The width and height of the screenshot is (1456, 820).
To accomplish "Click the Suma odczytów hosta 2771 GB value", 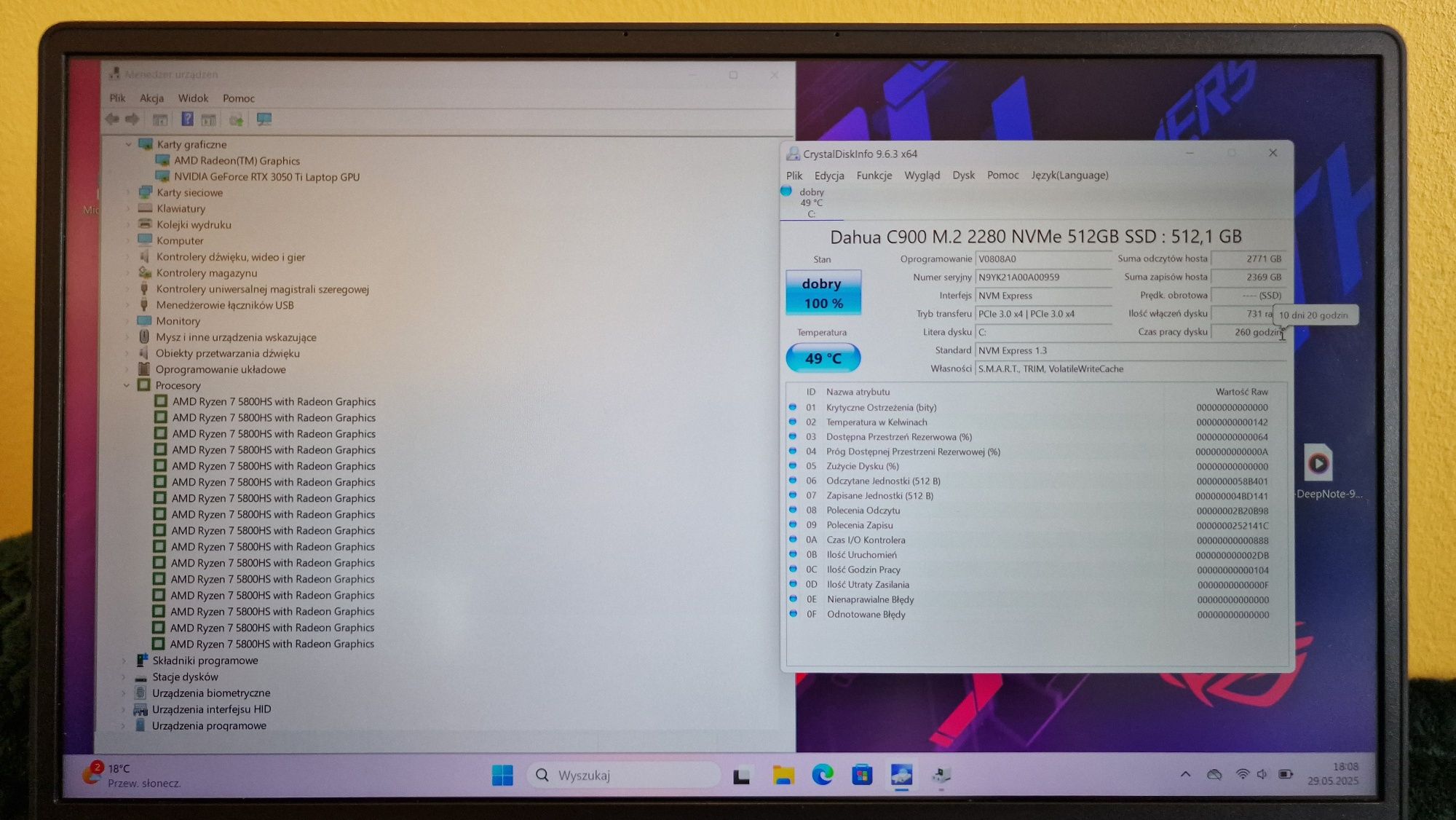I will pos(1248,259).
